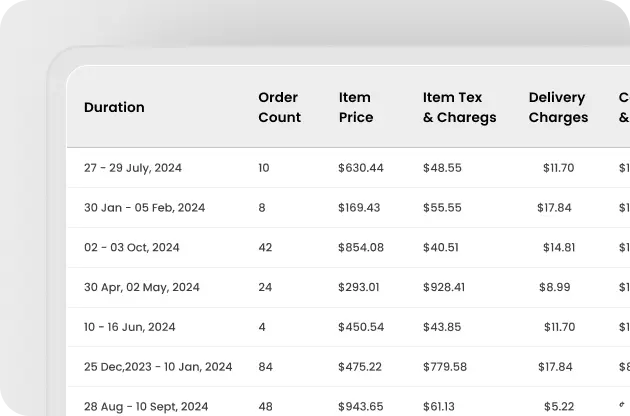The image size is (630, 416).
Task: Click item price $630.44
Action: 361,168
